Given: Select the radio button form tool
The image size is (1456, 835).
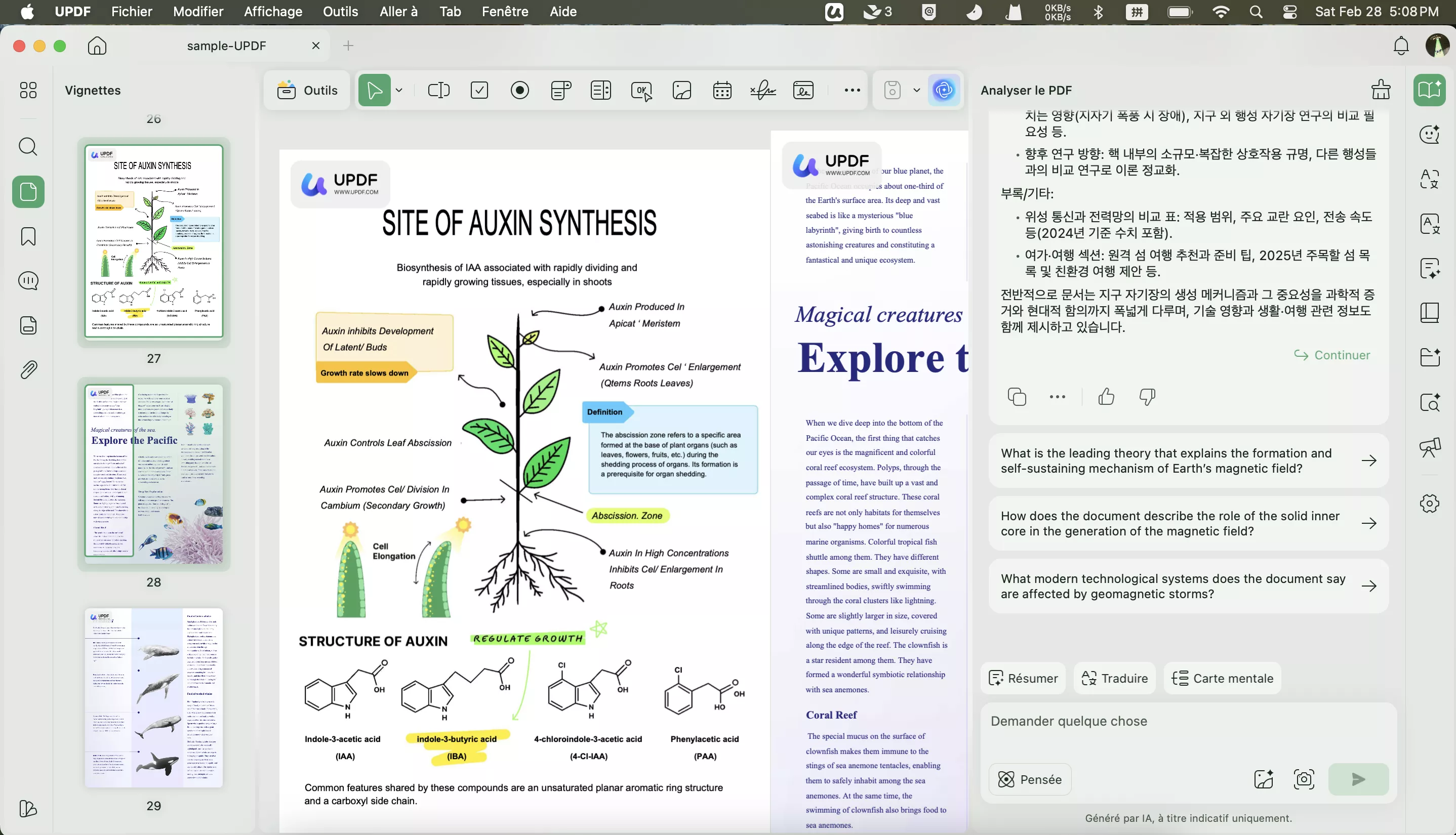Looking at the screenshot, I should [x=520, y=90].
